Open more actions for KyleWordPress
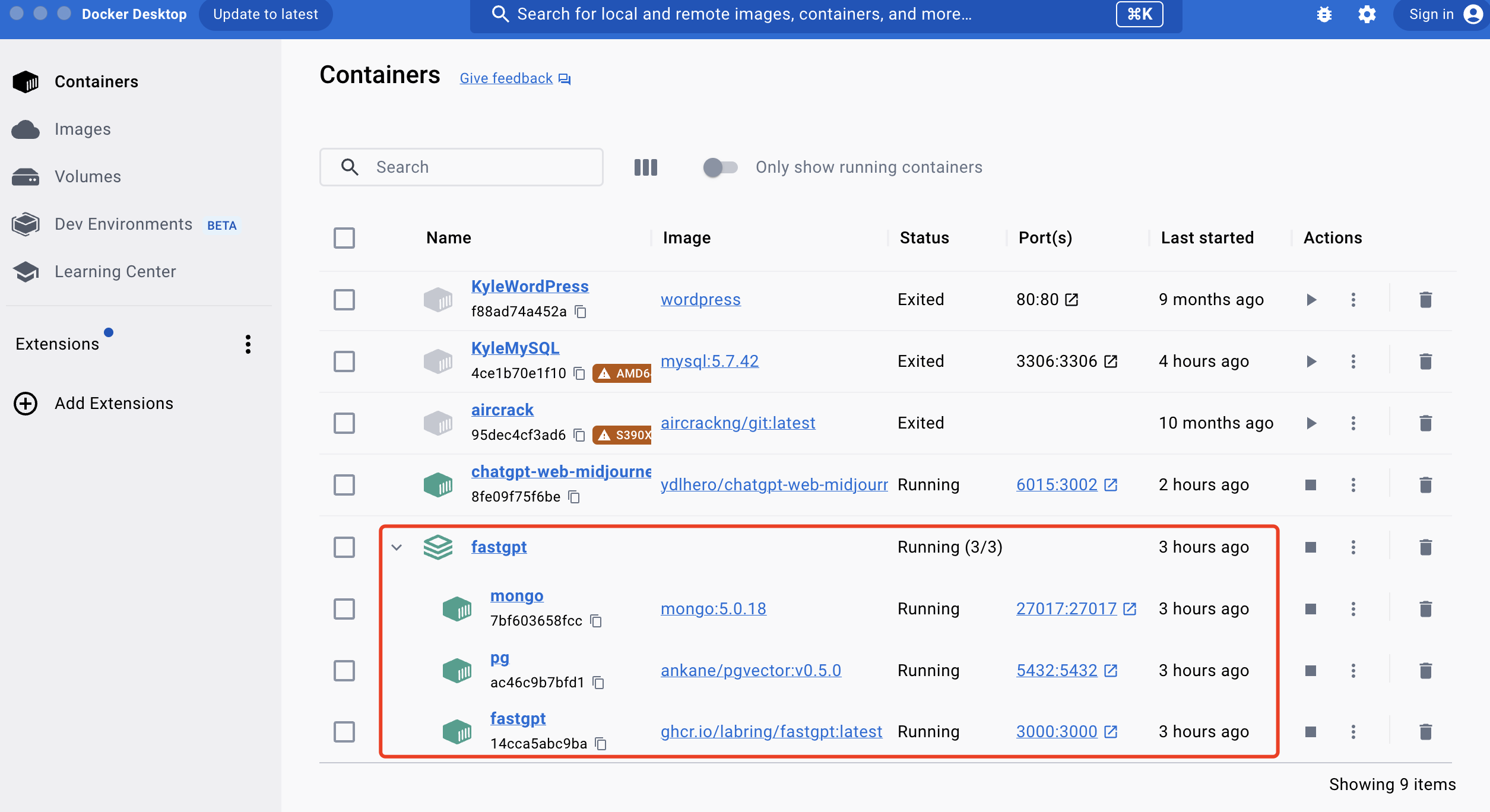The height and width of the screenshot is (812, 1490). click(x=1353, y=300)
